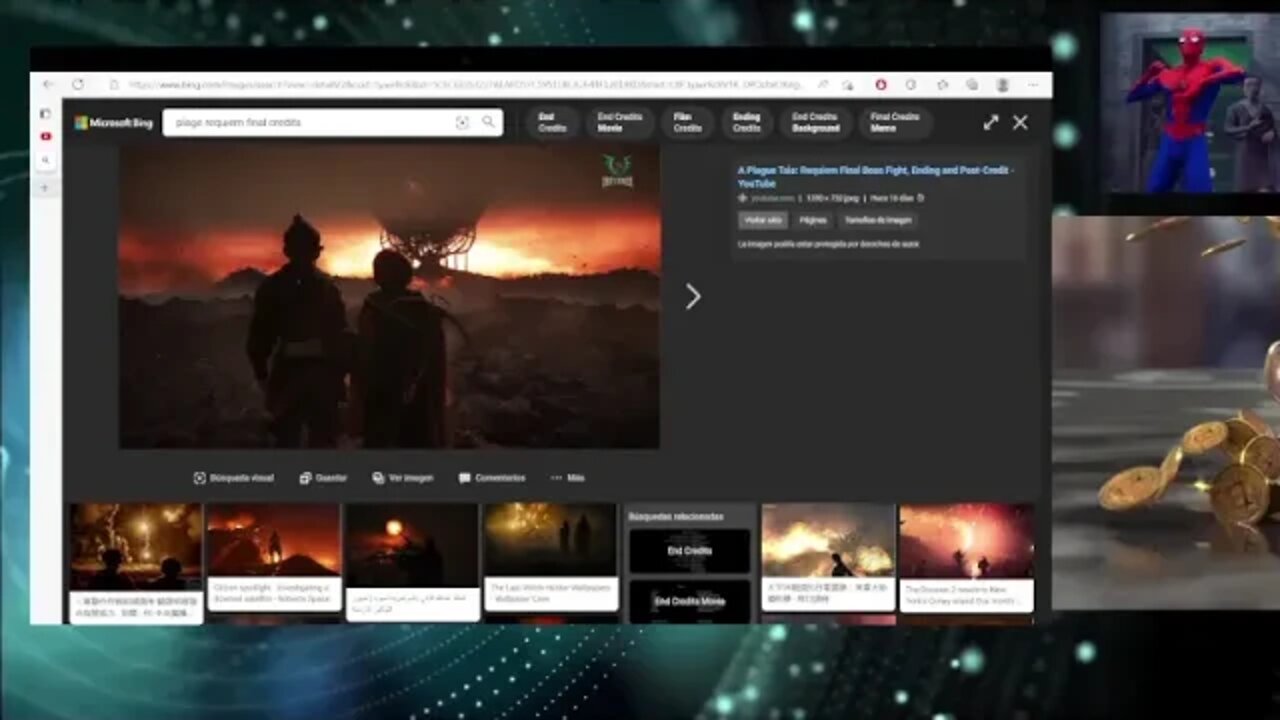Select the Film Credits suggestion chip

687,123
